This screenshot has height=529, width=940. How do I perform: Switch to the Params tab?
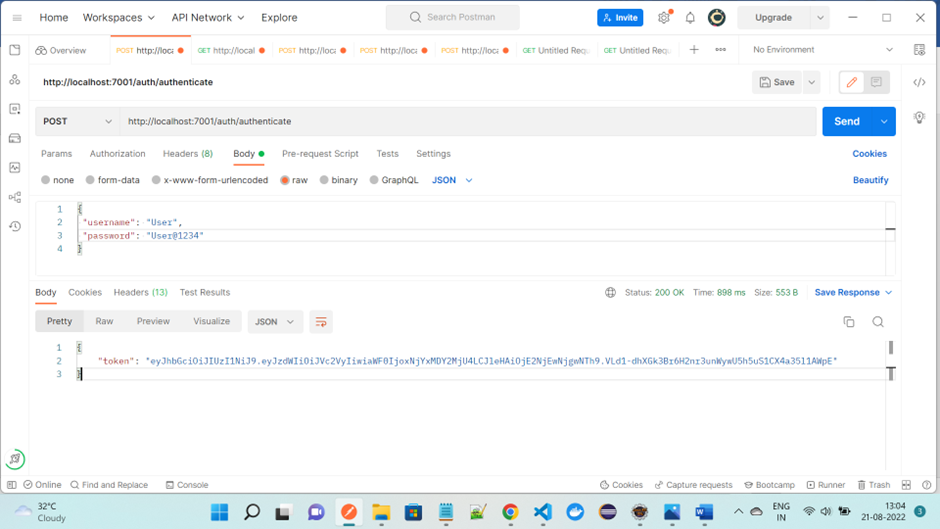(x=56, y=154)
